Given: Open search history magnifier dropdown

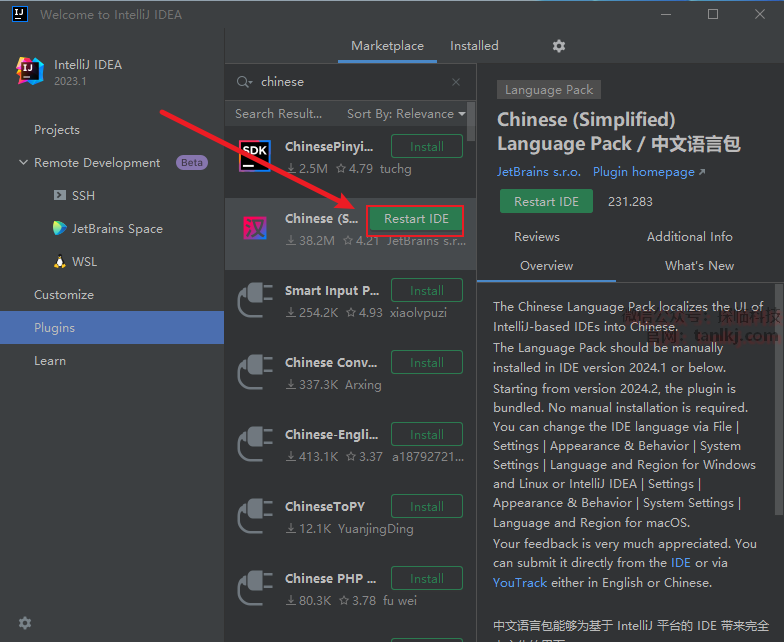Looking at the screenshot, I should (244, 82).
